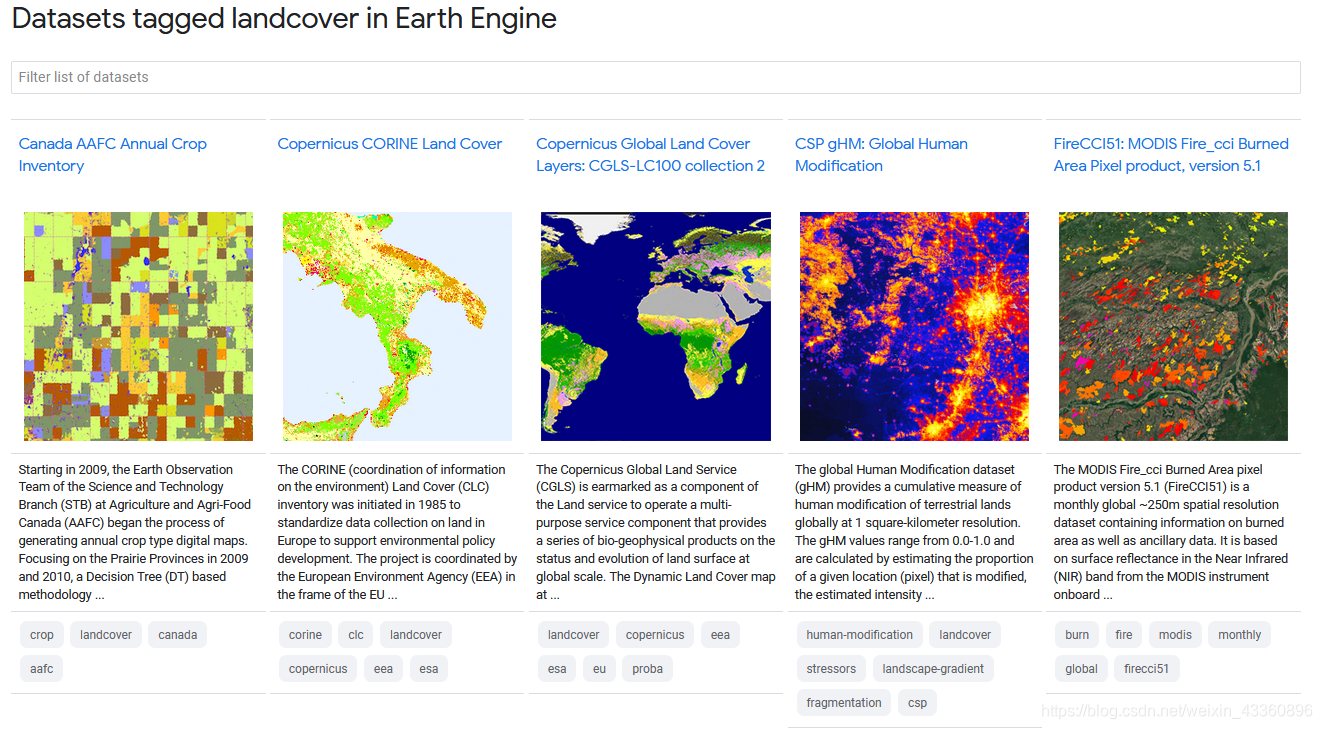Click the Copernicus Global Land Service description

pyautogui.click(x=656, y=532)
